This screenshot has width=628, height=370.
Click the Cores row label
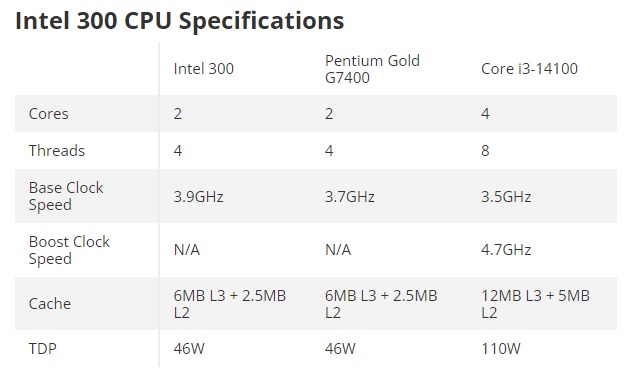tap(48, 114)
